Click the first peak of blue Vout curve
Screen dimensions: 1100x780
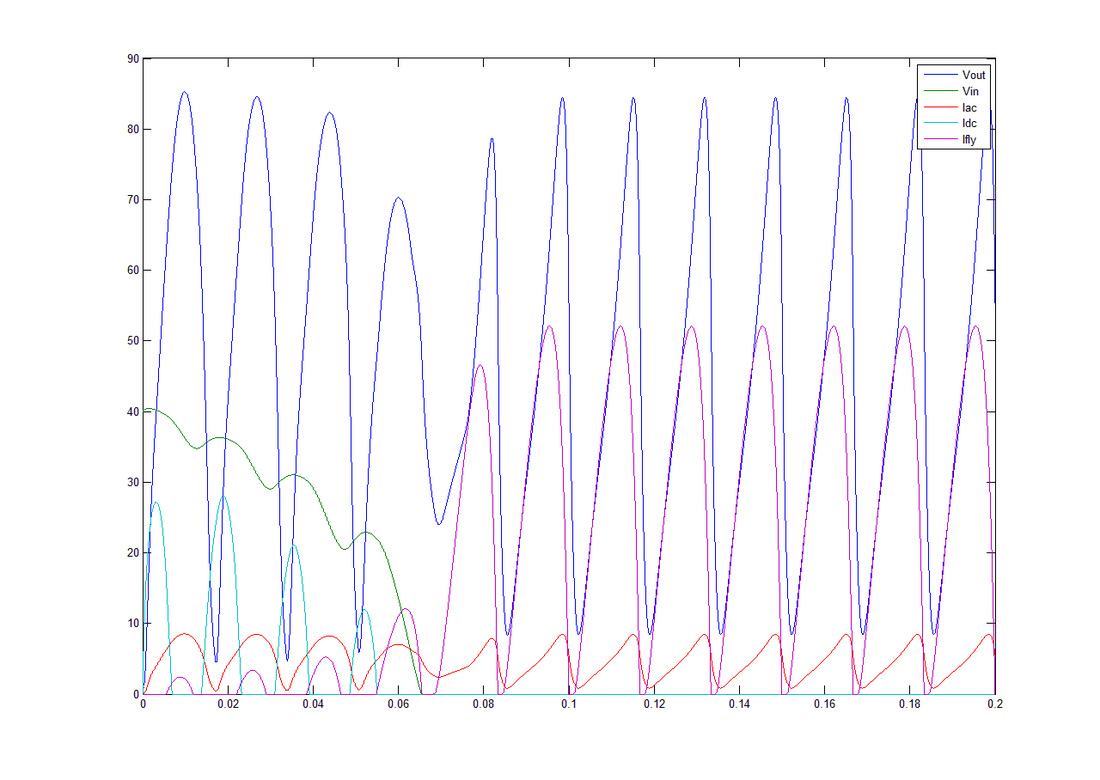coord(184,92)
